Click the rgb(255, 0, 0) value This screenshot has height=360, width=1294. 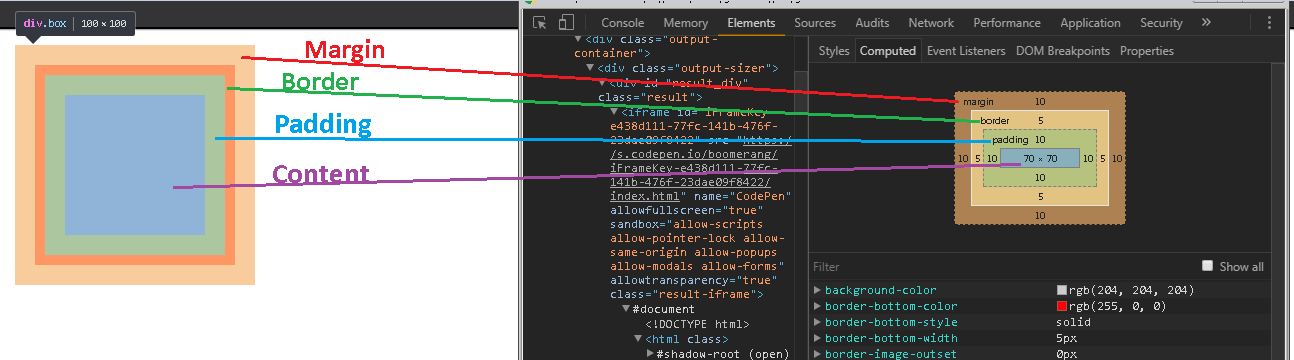[1117, 306]
